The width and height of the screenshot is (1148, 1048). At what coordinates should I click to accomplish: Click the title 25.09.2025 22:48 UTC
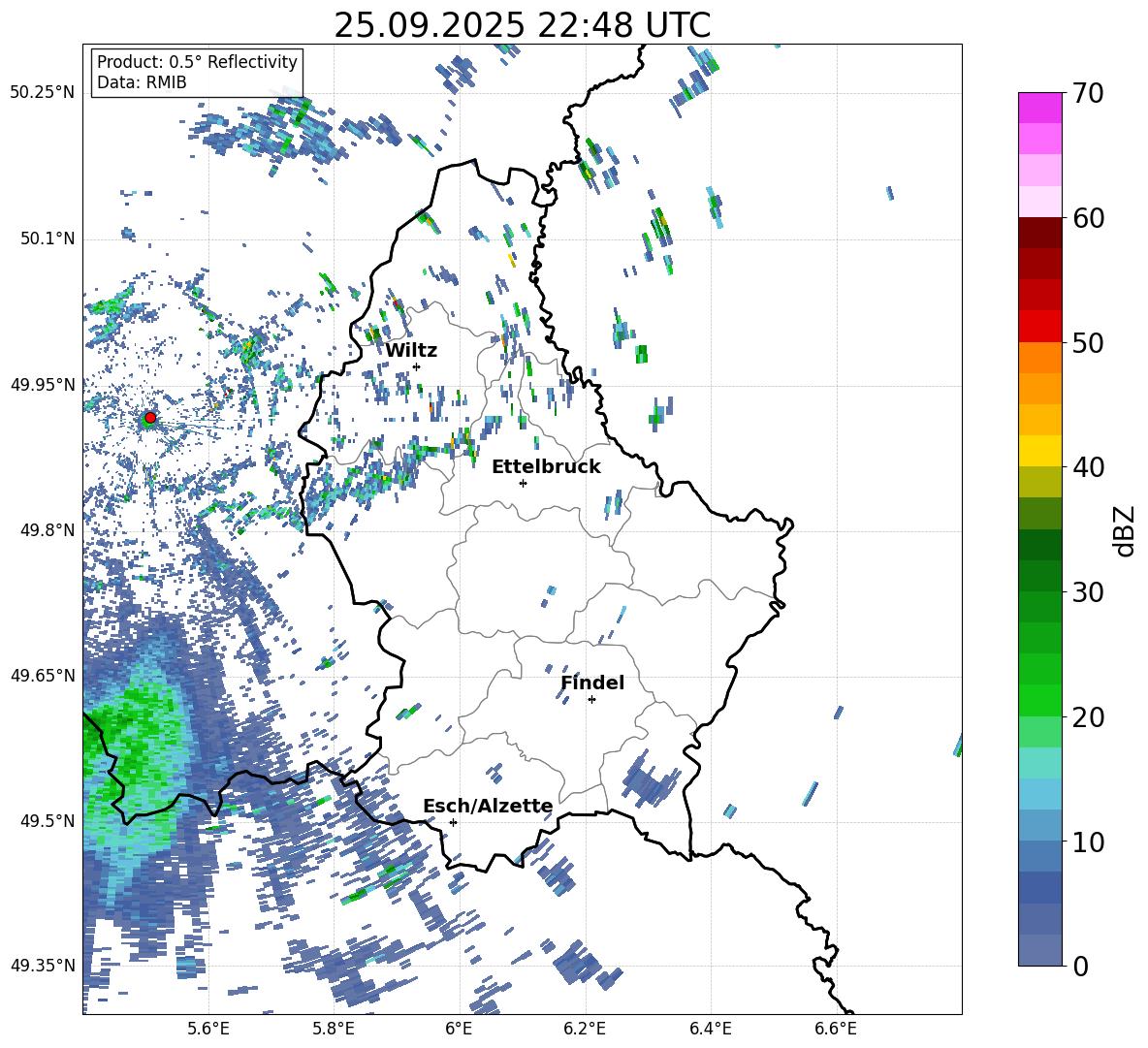(x=522, y=25)
